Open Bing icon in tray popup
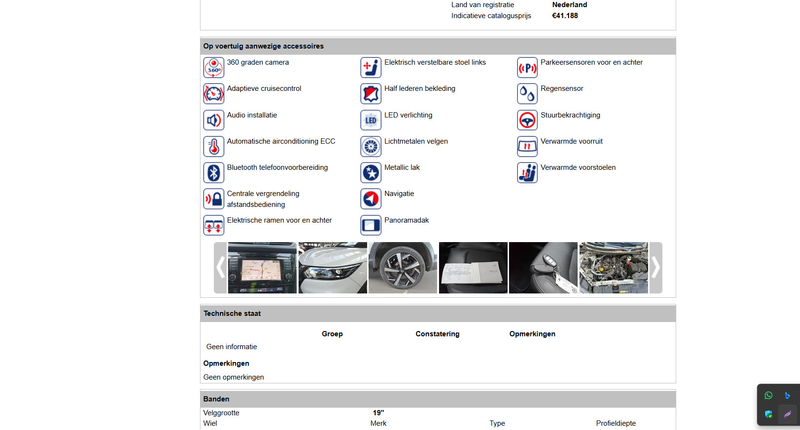The height and width of the screenshot is (430, 800). [787, 395]
